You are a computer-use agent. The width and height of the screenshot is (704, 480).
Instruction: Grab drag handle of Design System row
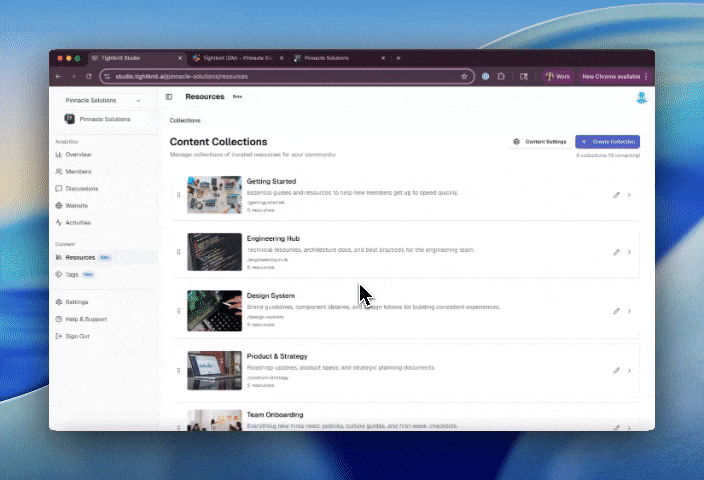[179, 311]
